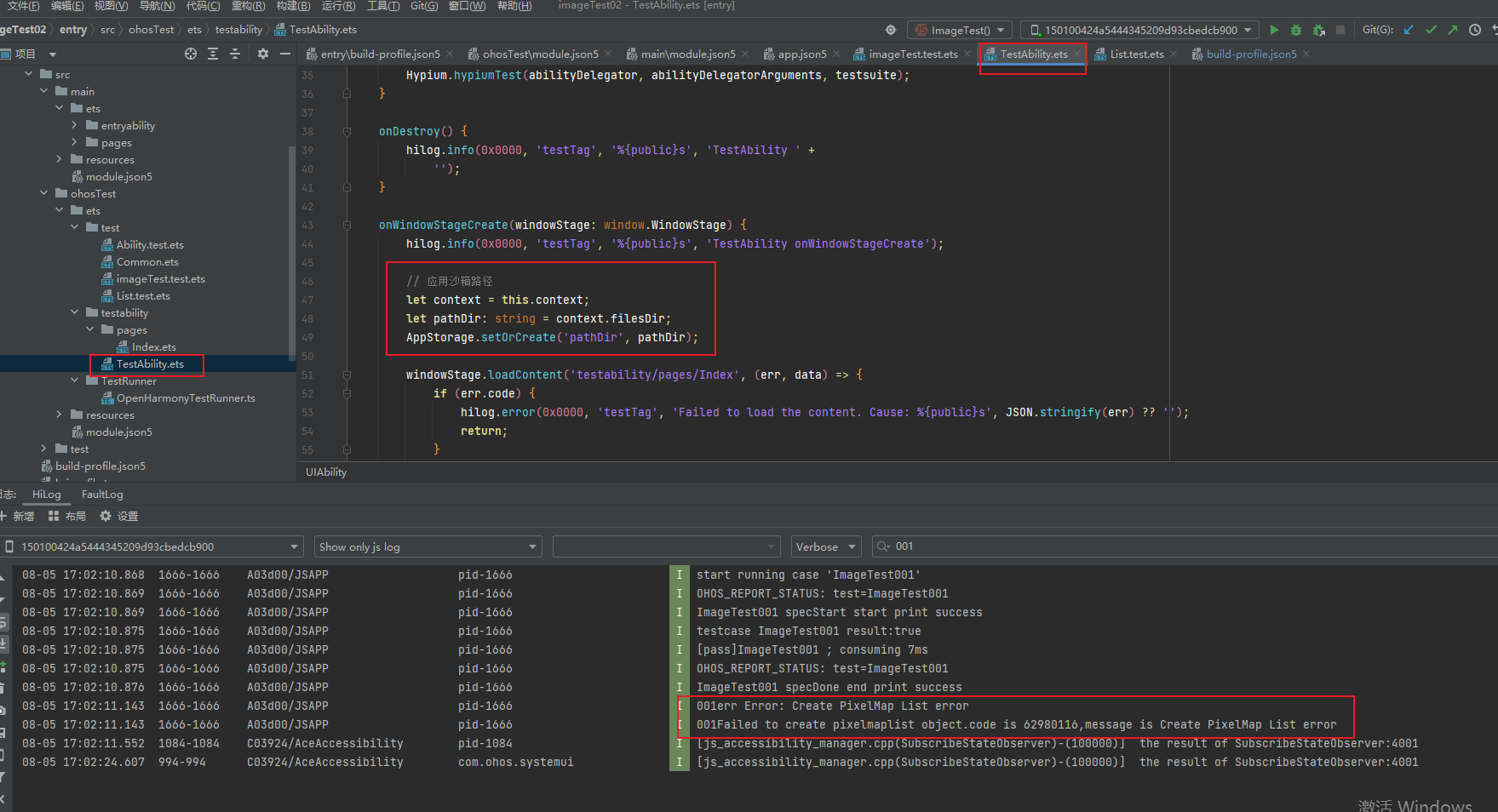
Task: Click the Git update project arrow icon
Action: coord(1409,30)
